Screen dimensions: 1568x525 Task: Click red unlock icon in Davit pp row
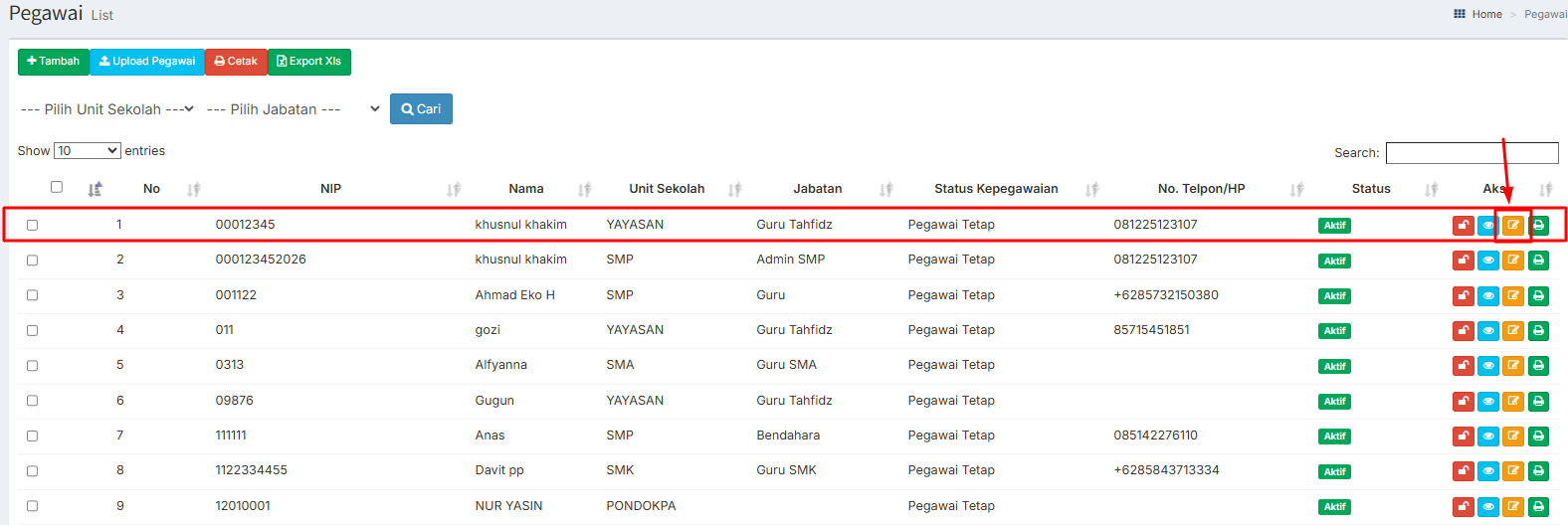click(x=1463, y=471)
